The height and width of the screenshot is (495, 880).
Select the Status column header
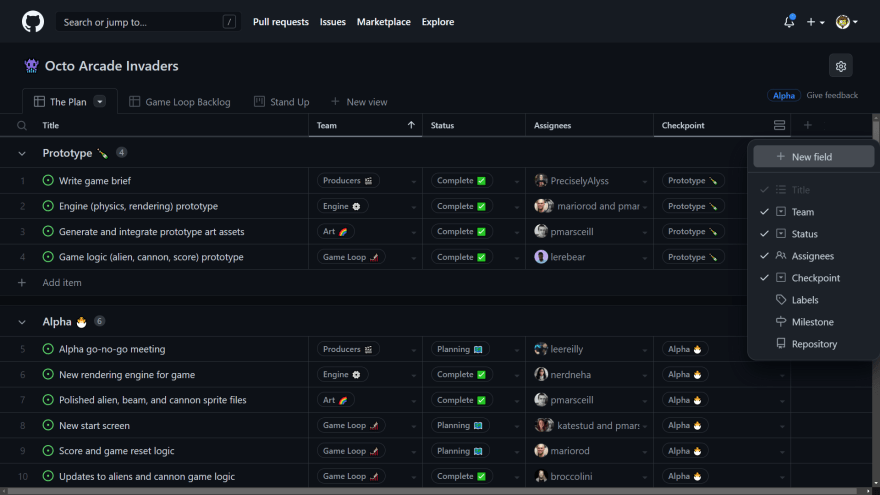tap(474, 125)
